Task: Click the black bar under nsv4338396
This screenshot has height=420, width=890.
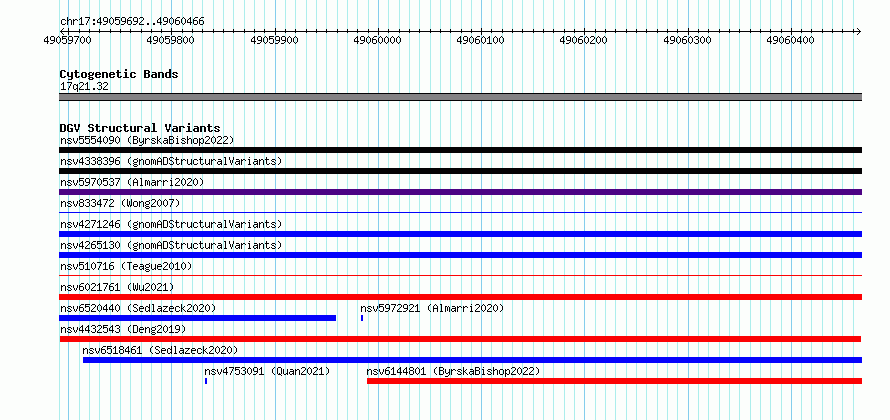Action: (x=460, y=171)
